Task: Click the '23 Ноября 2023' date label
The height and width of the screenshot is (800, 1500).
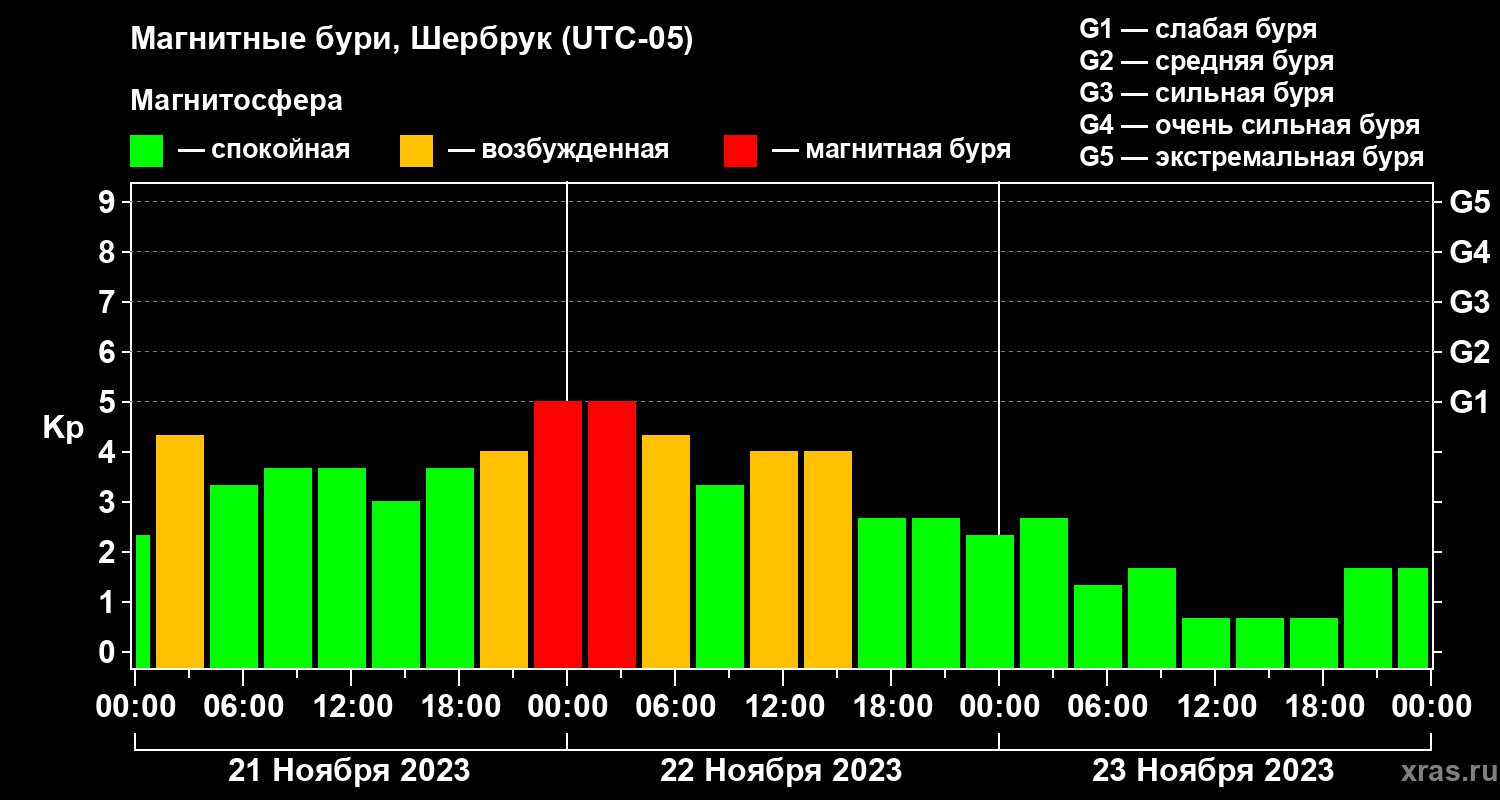Action: [1213, 771]
